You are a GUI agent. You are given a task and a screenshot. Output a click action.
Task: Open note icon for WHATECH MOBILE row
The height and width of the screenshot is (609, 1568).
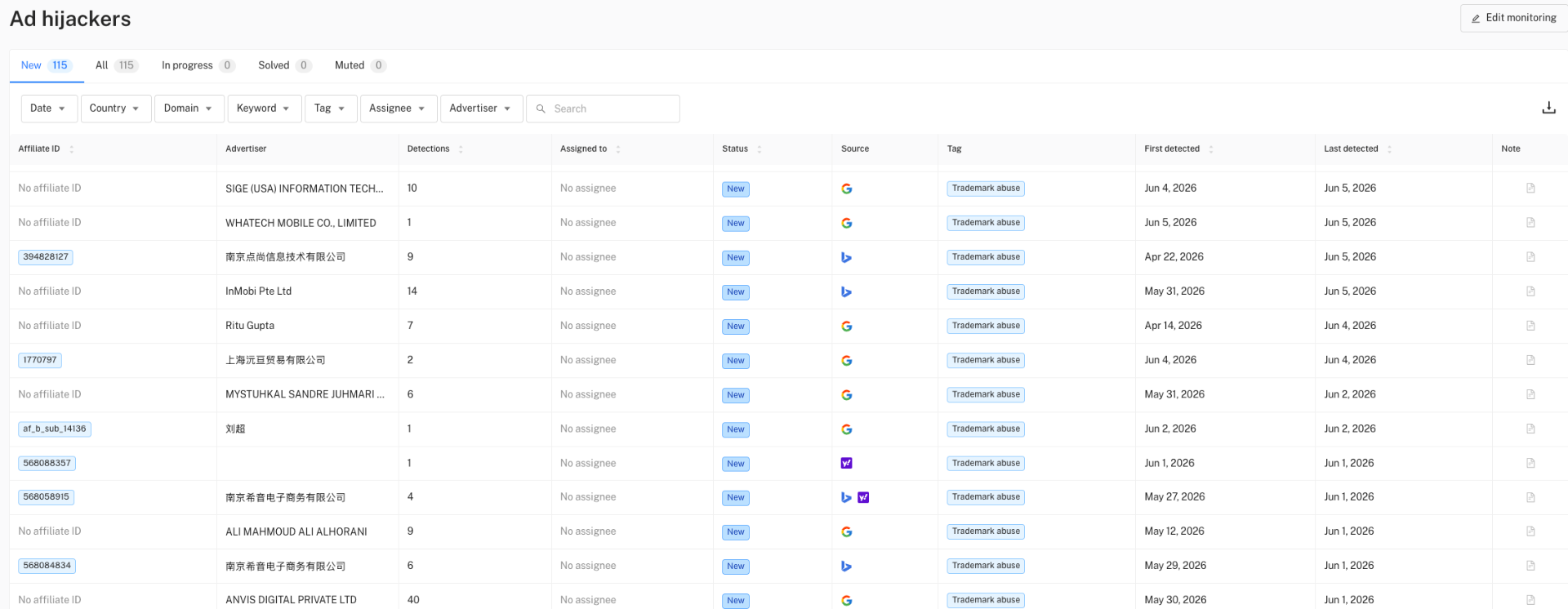tap(1530, 223)
